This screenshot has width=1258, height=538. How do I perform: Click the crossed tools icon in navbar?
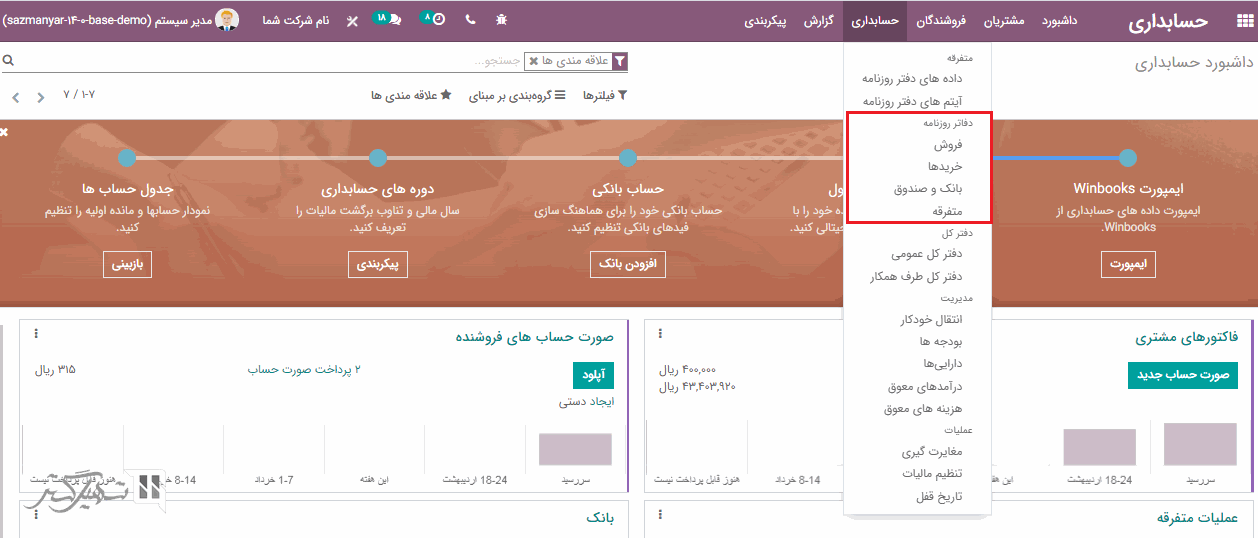(352, 21)
